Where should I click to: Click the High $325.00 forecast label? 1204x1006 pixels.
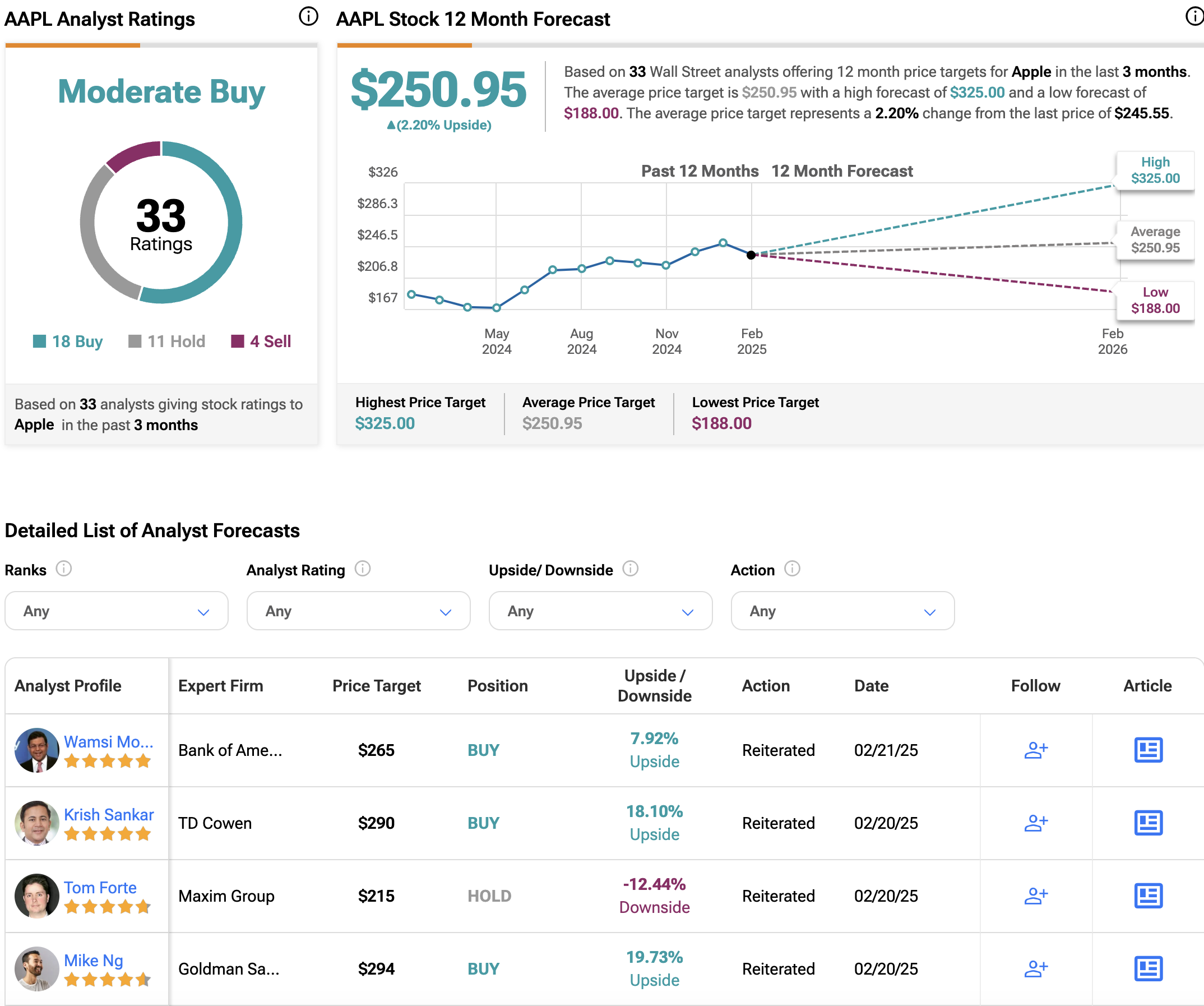pyautogui.click(x=1155, y=170)
